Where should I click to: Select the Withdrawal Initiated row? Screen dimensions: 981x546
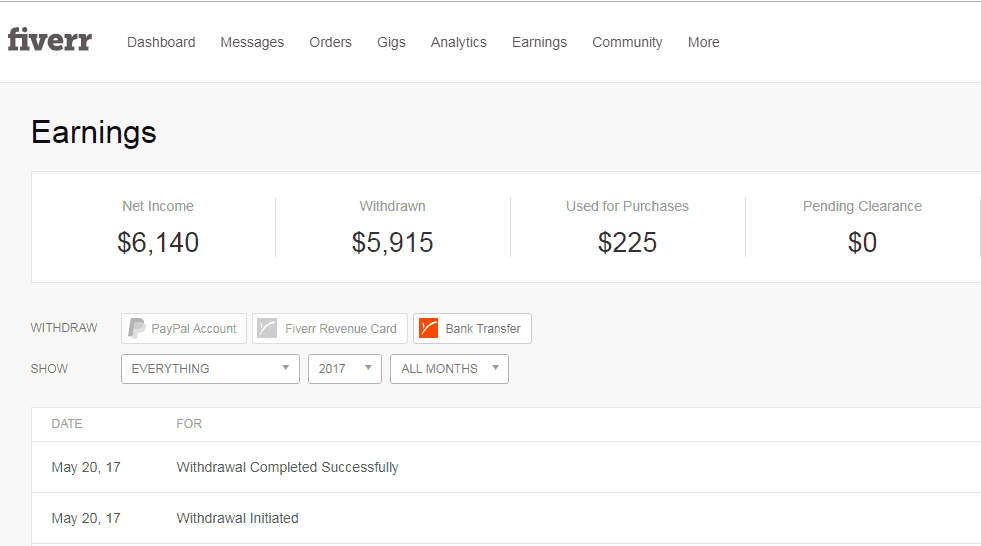[506, 518]
